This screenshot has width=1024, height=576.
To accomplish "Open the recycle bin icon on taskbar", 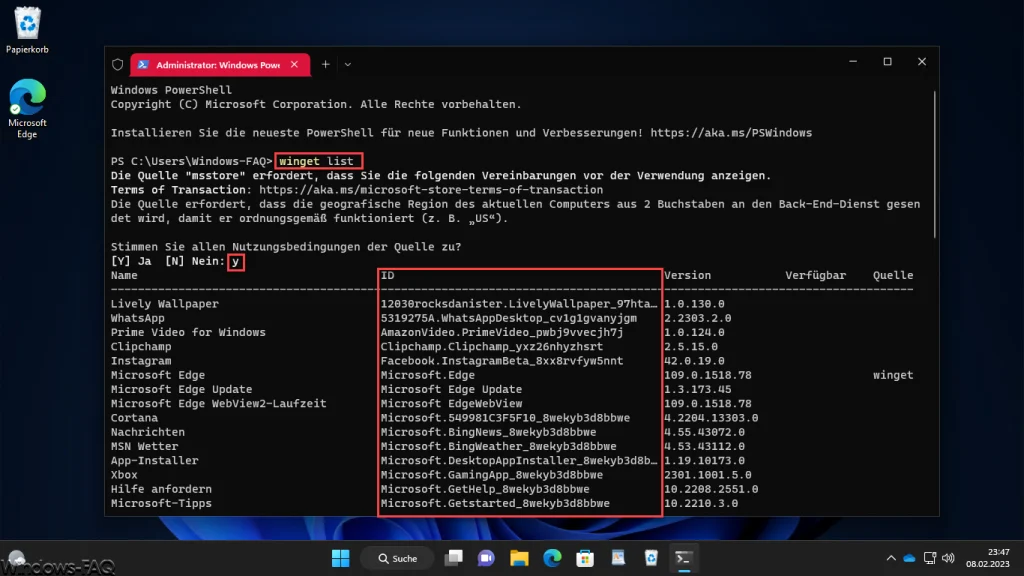I will click(651, 558).
